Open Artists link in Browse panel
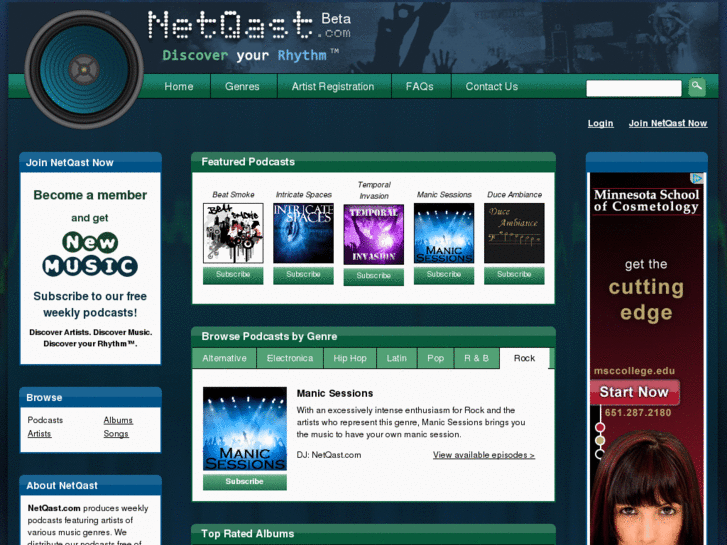The image size is (727, 545). pos(39,434)
